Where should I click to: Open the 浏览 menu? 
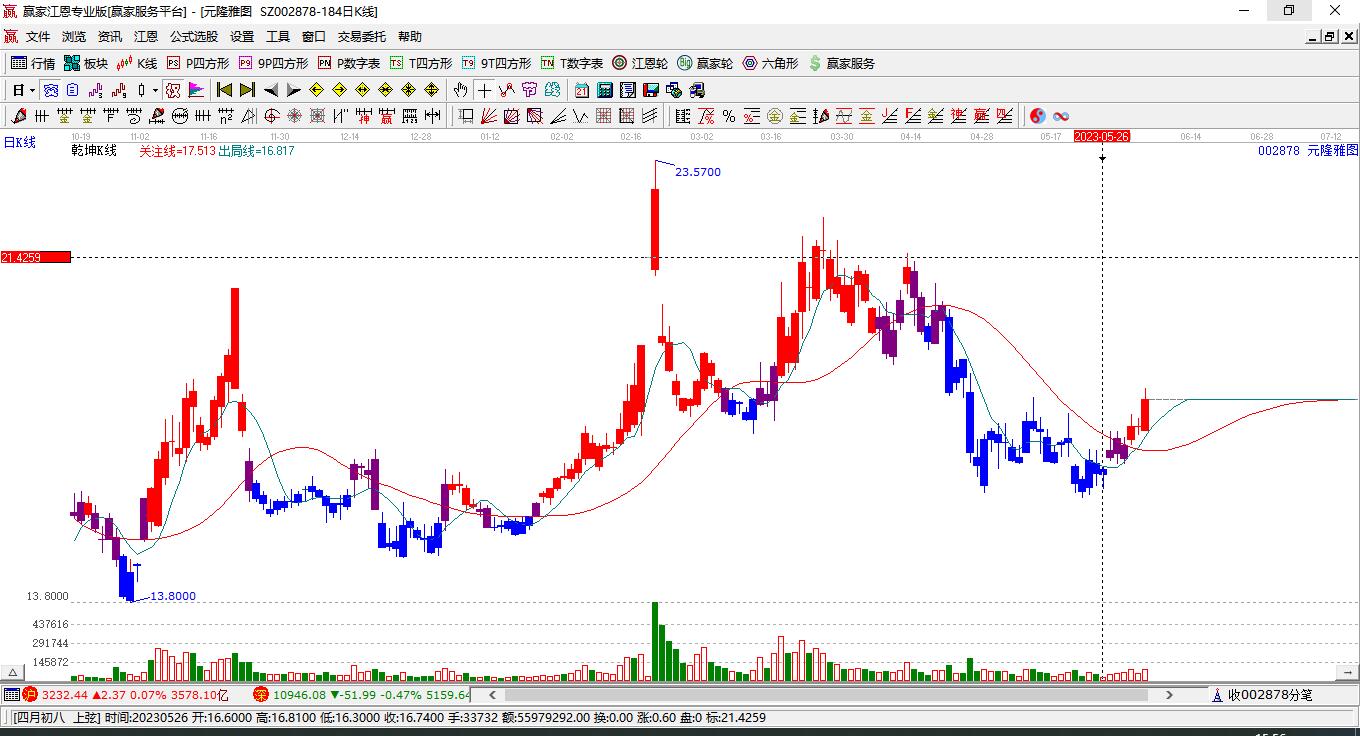74,37
